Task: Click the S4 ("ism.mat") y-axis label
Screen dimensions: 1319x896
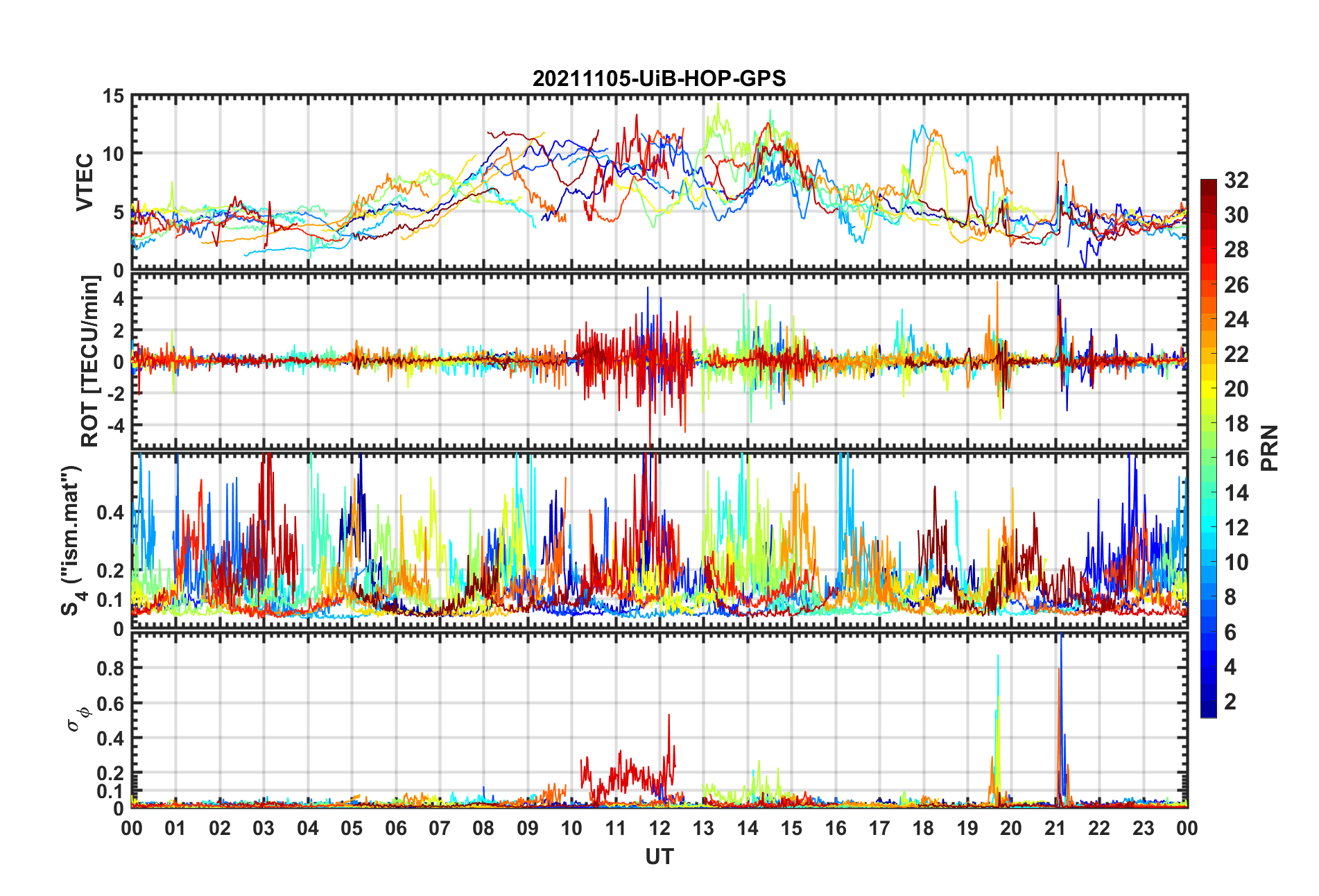Action: (x=73, y=541)
